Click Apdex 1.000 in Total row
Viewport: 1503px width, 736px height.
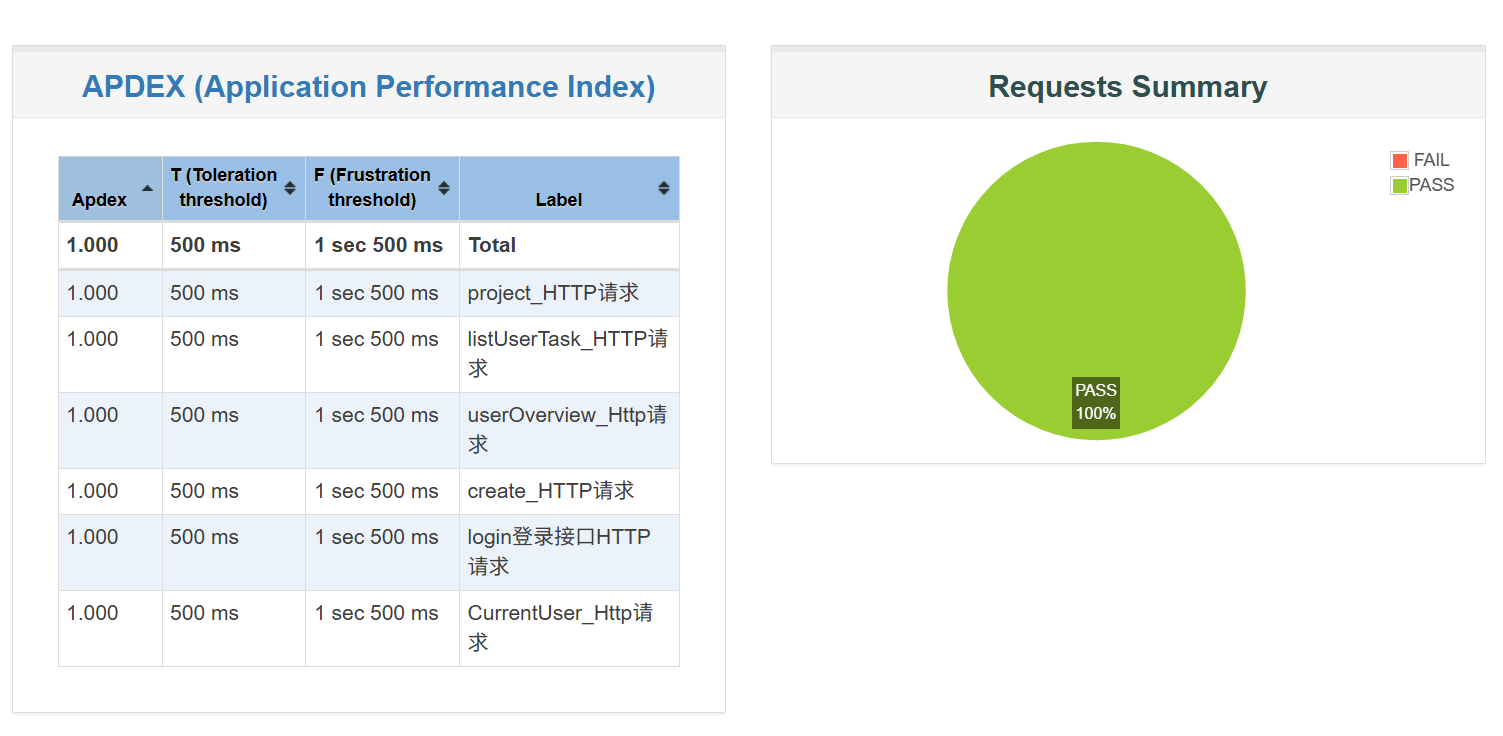(x=92, y=245)
